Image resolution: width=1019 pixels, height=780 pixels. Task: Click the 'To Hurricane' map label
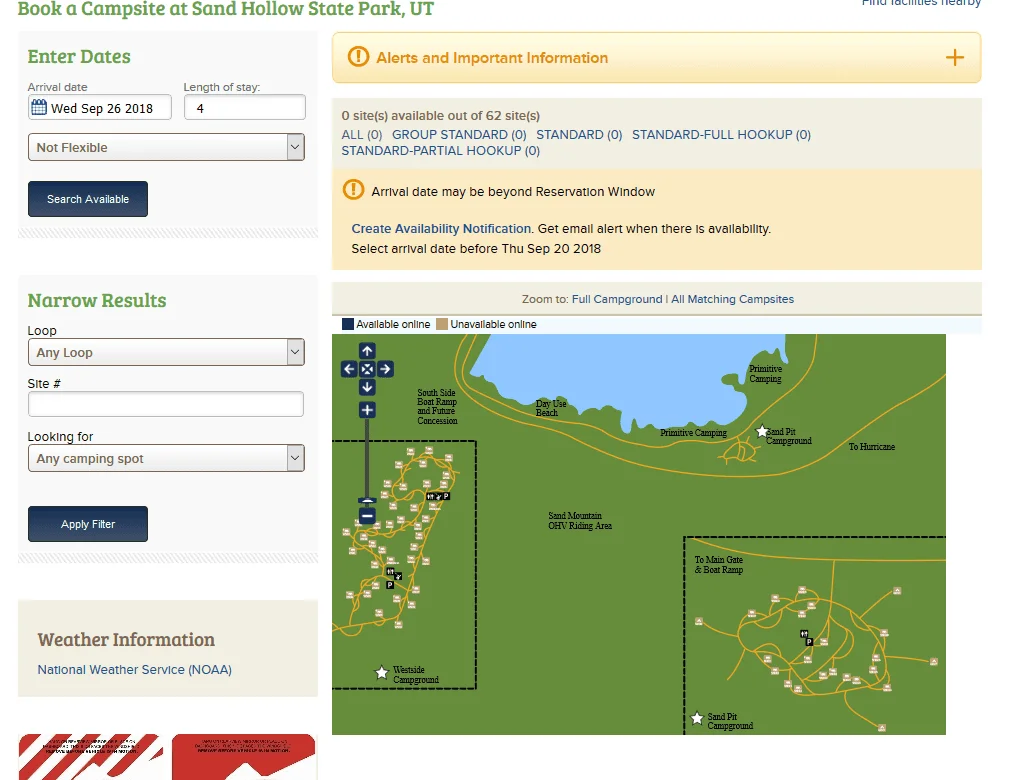(x=871, y=447)
